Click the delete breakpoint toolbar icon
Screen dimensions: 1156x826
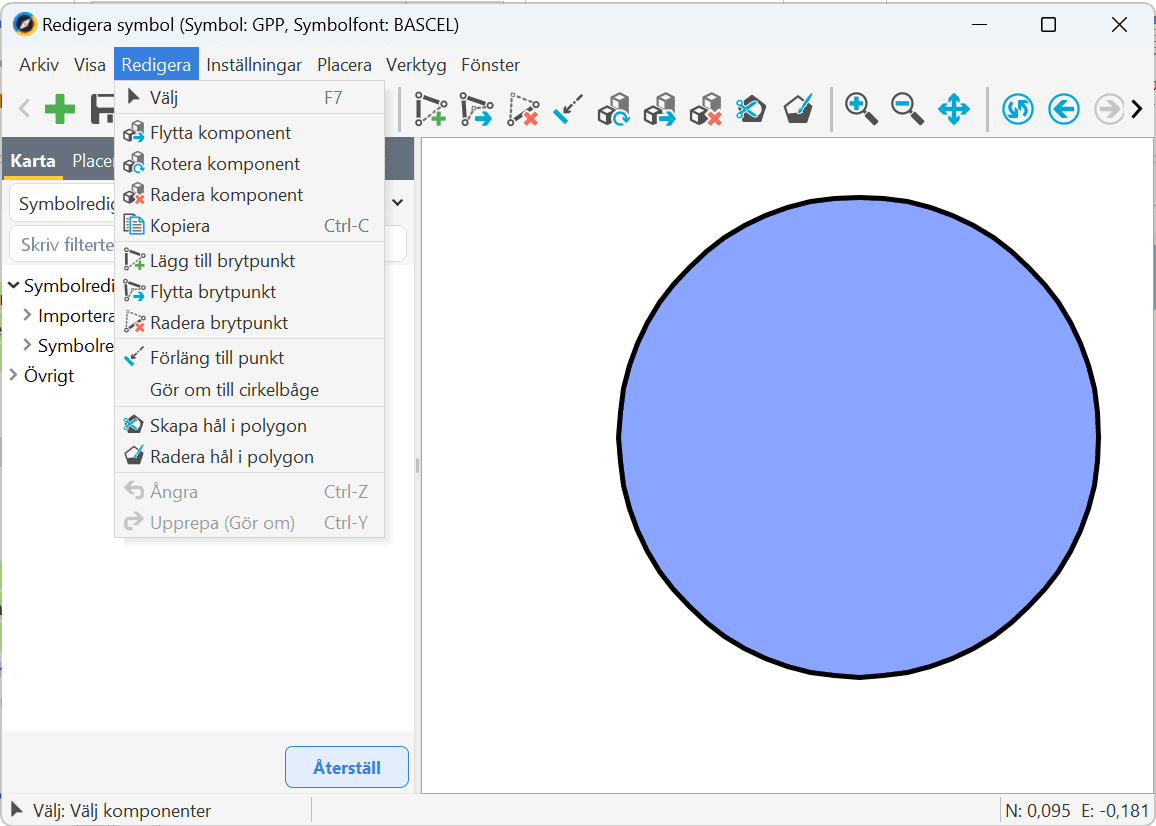[x=522, y=109]
